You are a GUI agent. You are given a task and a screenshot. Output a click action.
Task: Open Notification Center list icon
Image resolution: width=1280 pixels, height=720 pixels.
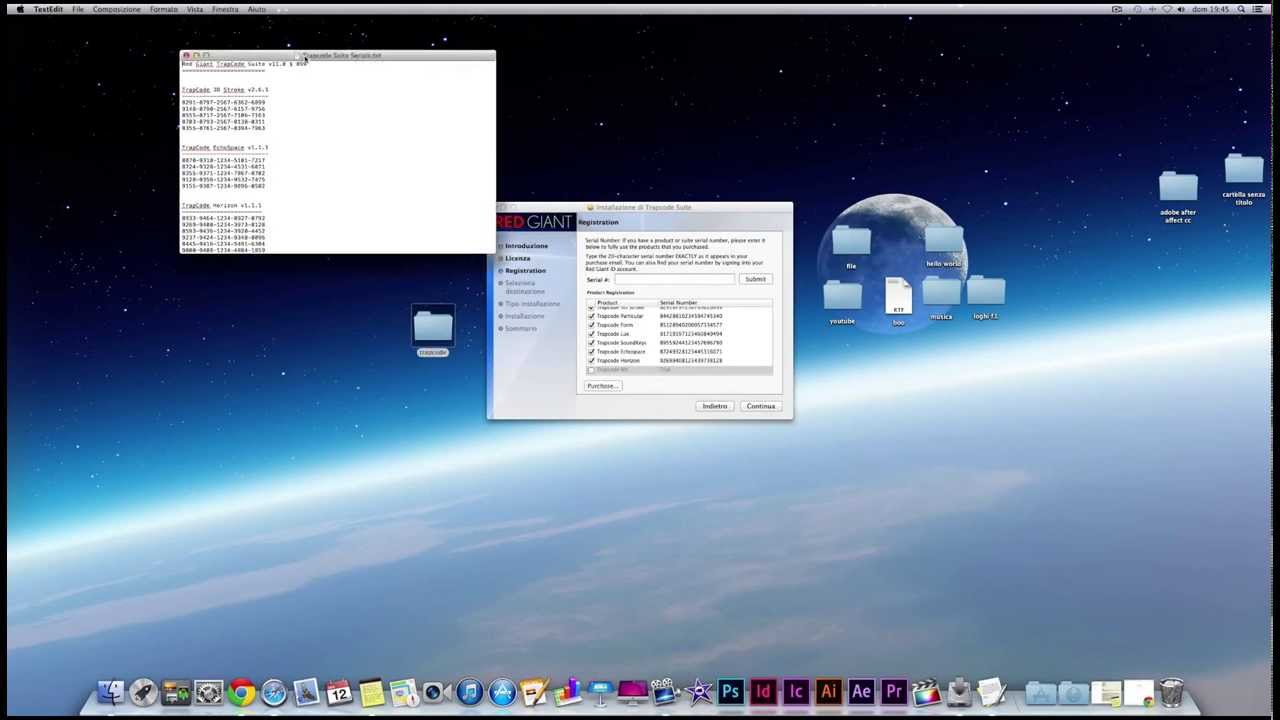(x=1258, y=9)
